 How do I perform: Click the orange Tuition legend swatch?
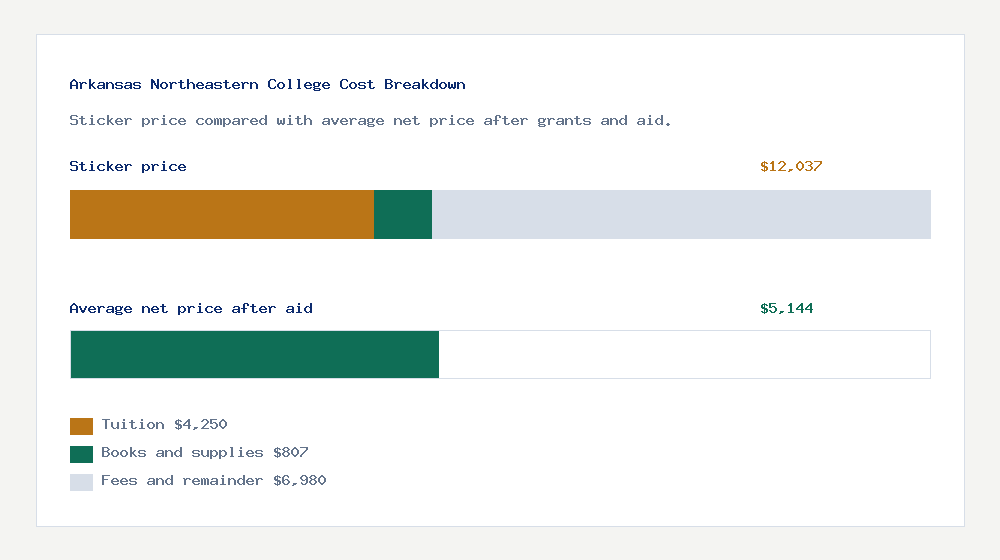click(81, 426)
